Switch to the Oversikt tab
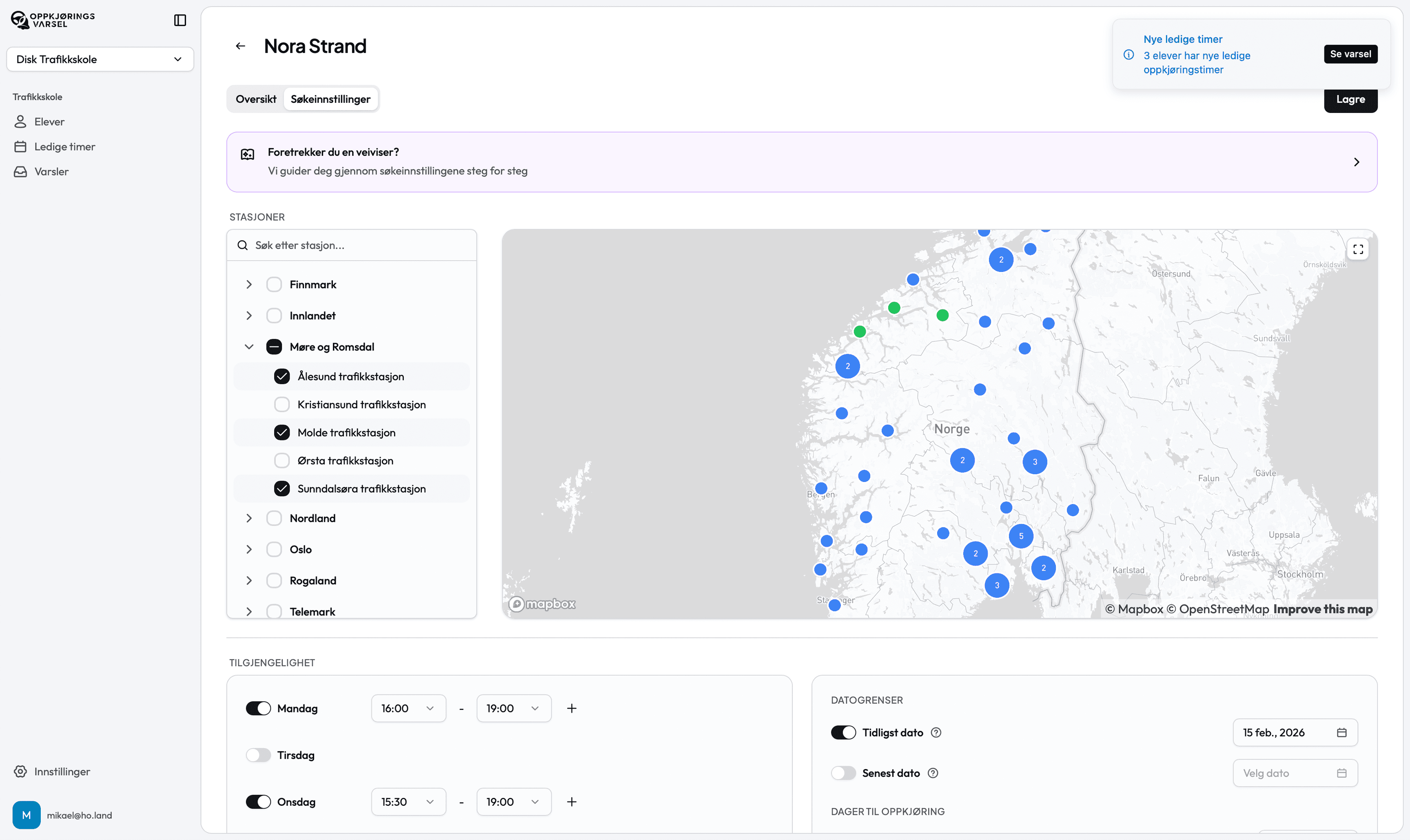The width and height of the screenshot is (1410, 840). tap(256, 99)
